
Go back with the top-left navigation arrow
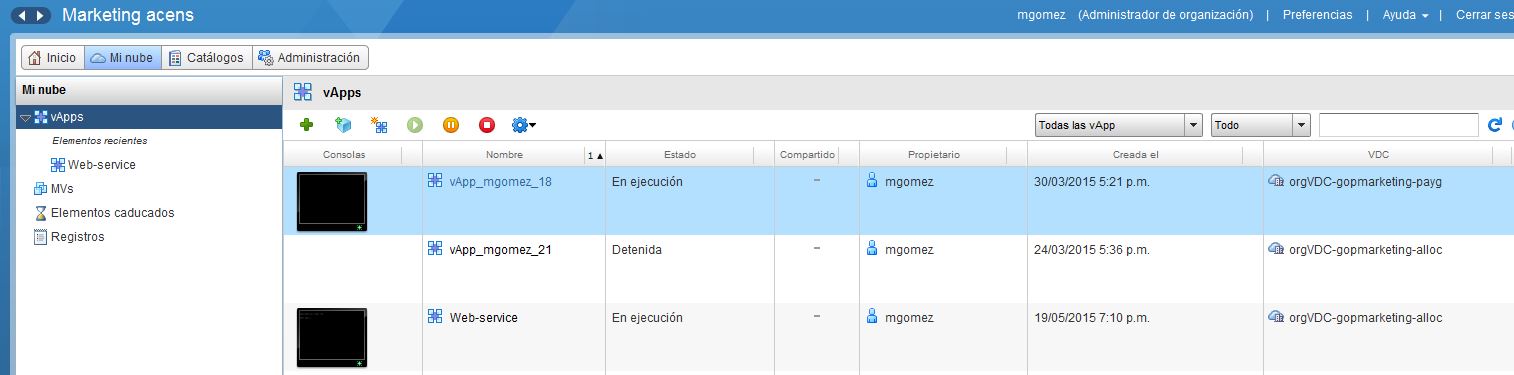(20, 16)
